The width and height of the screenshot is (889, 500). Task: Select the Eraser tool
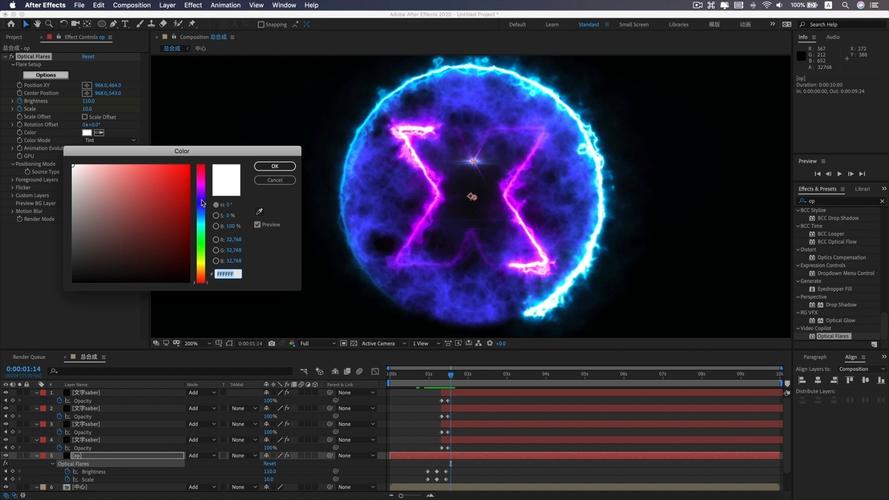(x=163, y=24)
